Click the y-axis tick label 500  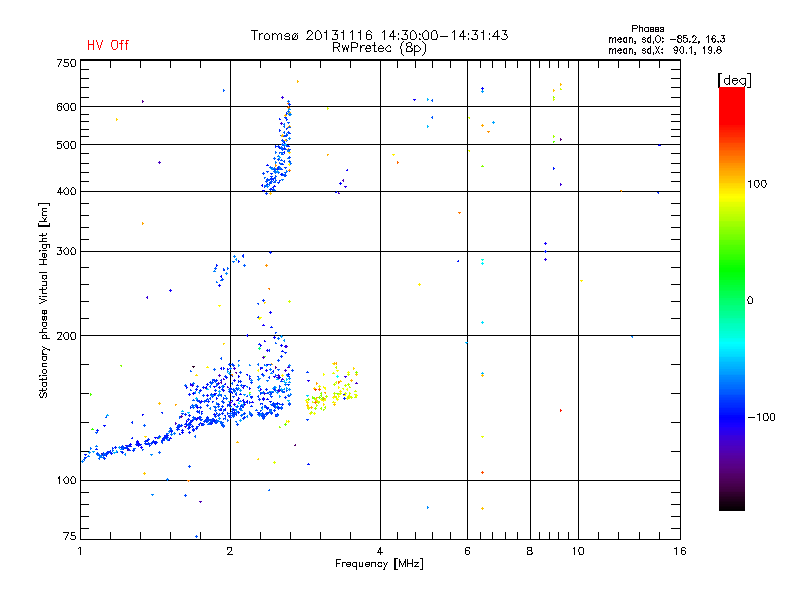click(x=66, y=145)
